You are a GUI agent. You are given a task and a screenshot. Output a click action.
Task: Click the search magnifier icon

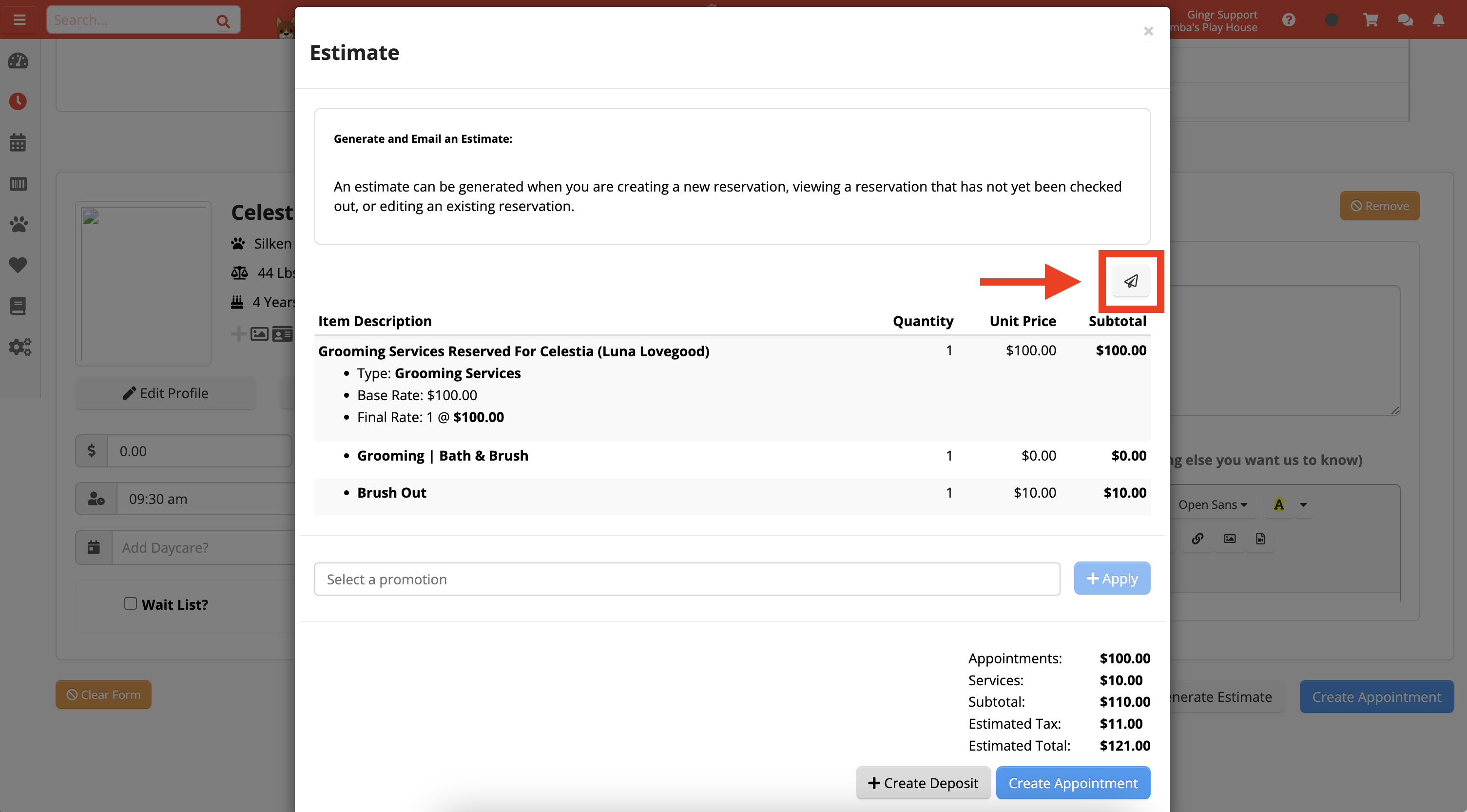(223, 21)
